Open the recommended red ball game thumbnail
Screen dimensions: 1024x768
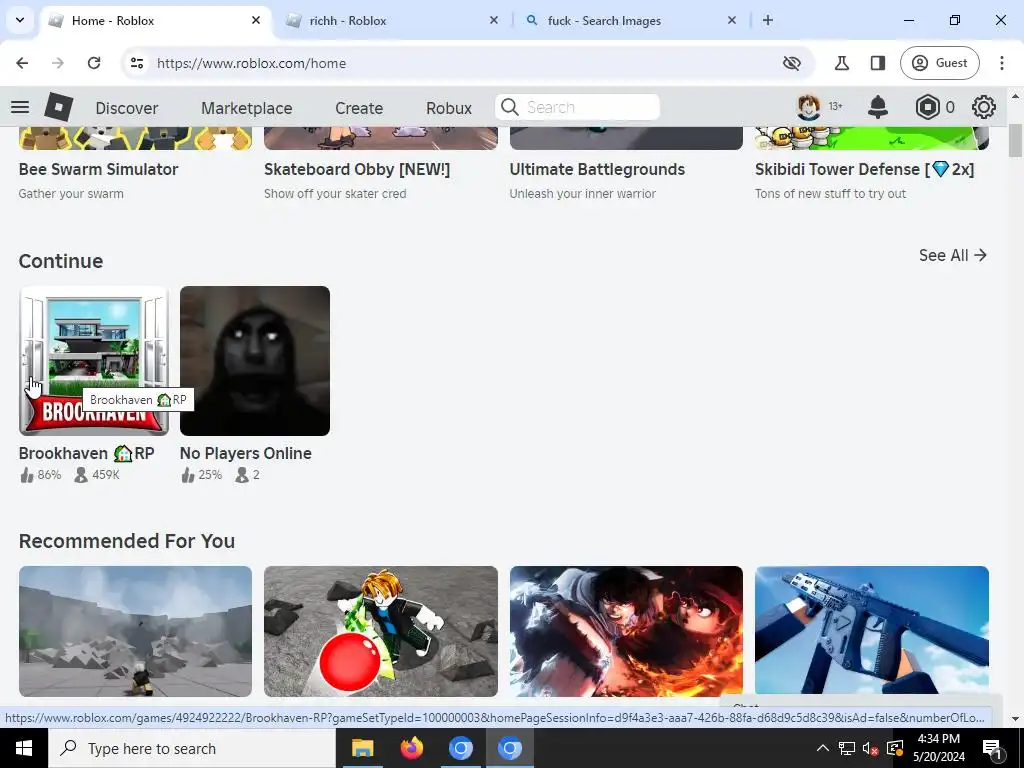click(x=381, y=631)
